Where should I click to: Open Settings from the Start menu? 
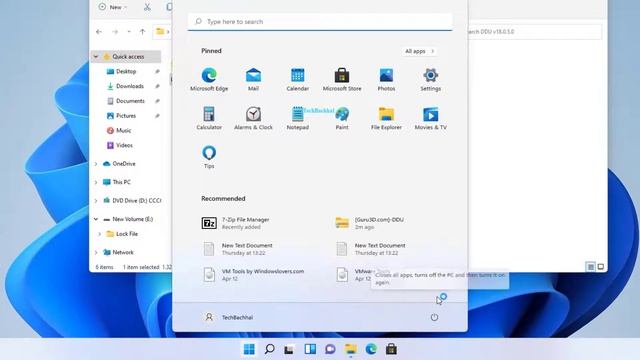pos(431,80)
